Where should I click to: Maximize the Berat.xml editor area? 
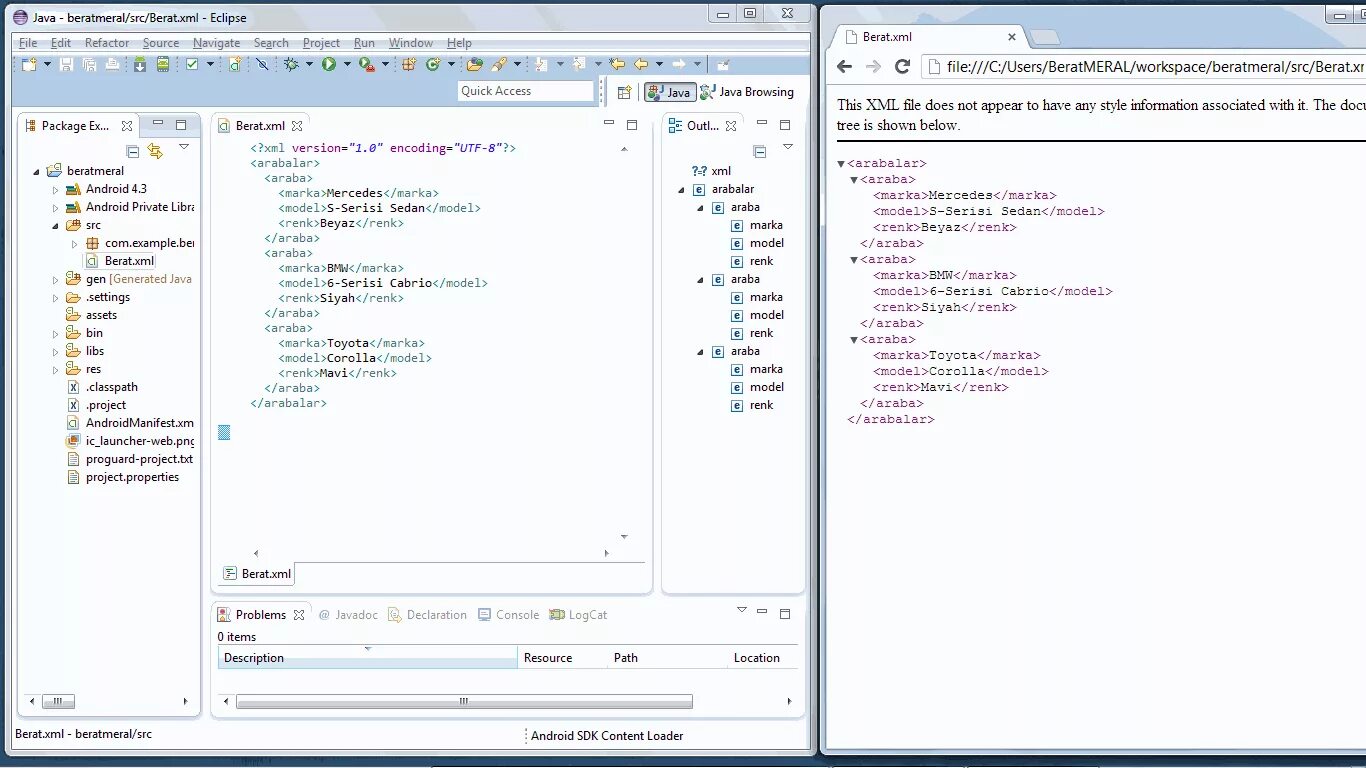(632, 125)
